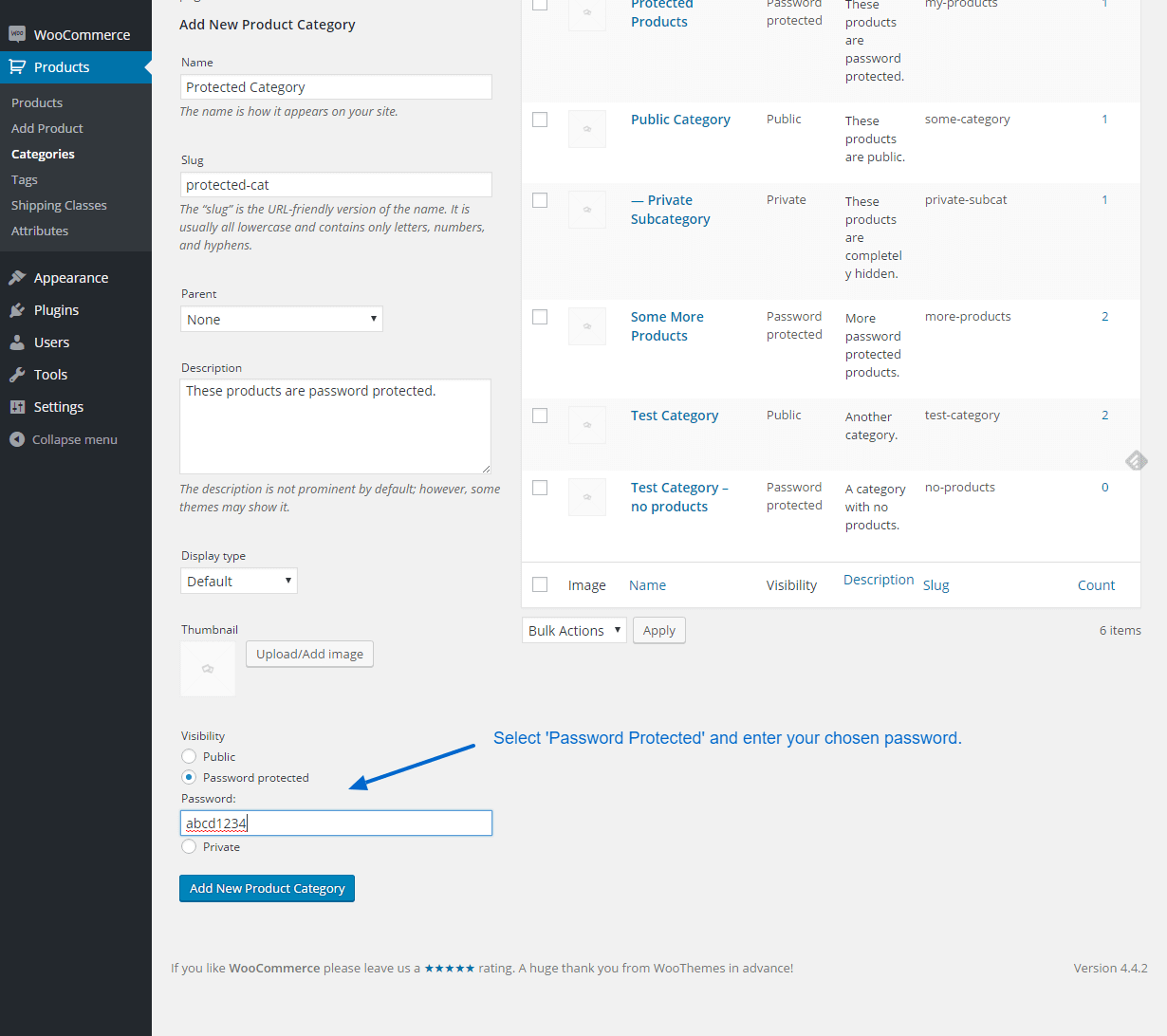Go to Shipping Classes submenu item
This screenshot has width=1167, height=1036.
[x=59, y=205]
